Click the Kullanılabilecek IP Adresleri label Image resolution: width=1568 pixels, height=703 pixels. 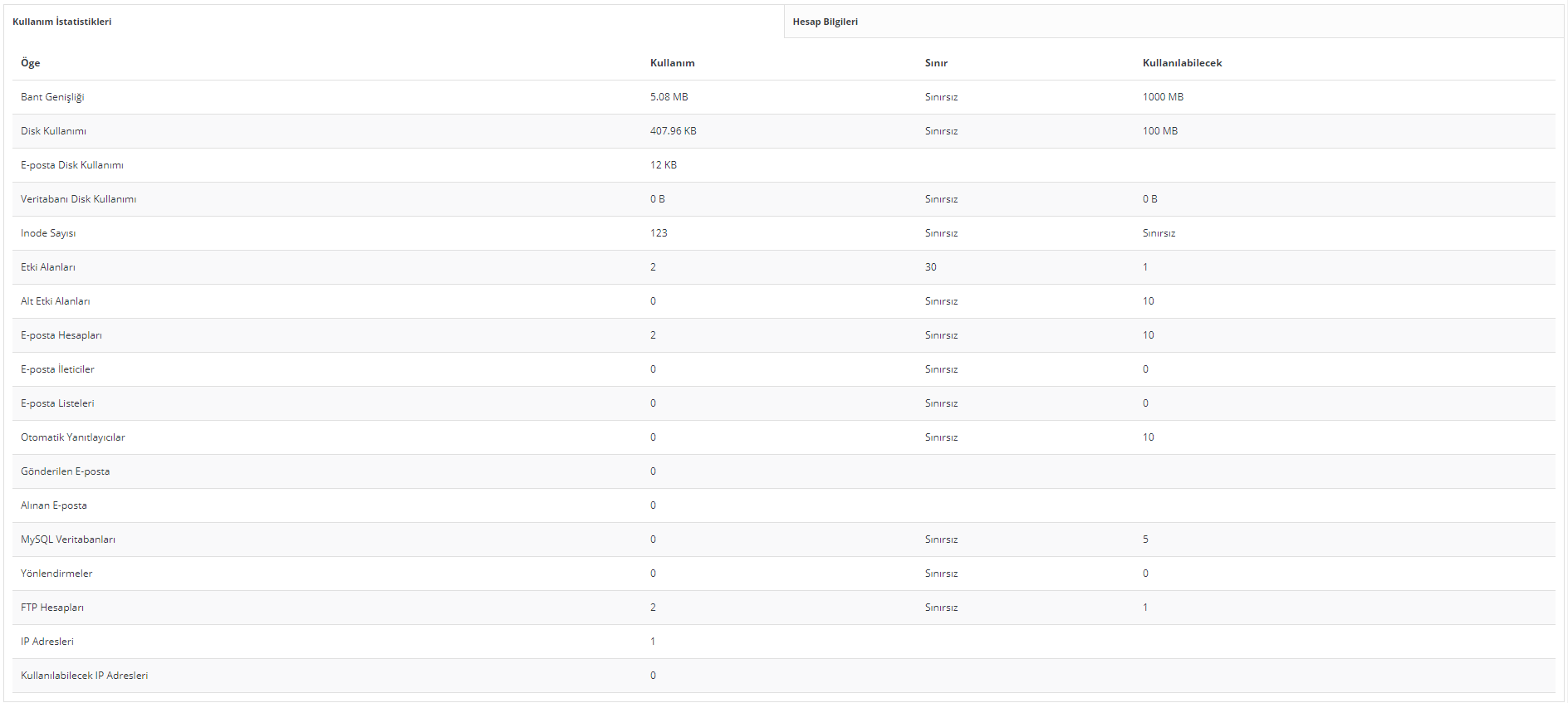point(85,676)
